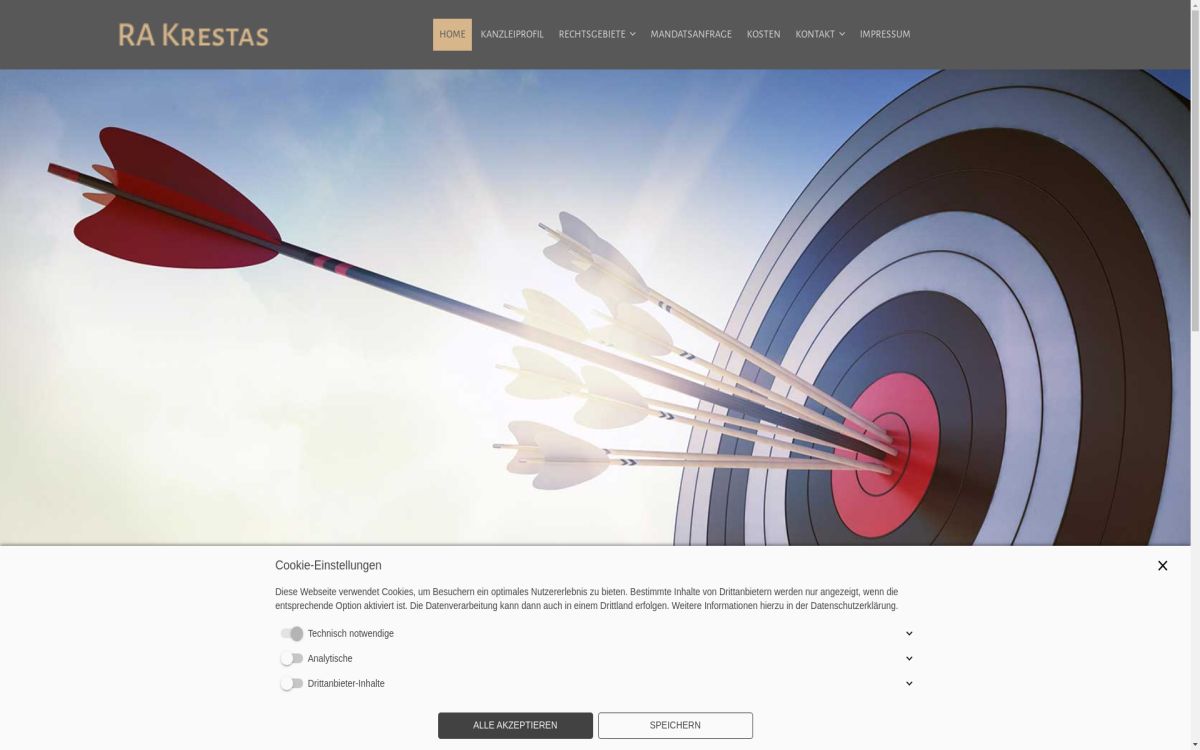Select the HOME menu item

452,33
